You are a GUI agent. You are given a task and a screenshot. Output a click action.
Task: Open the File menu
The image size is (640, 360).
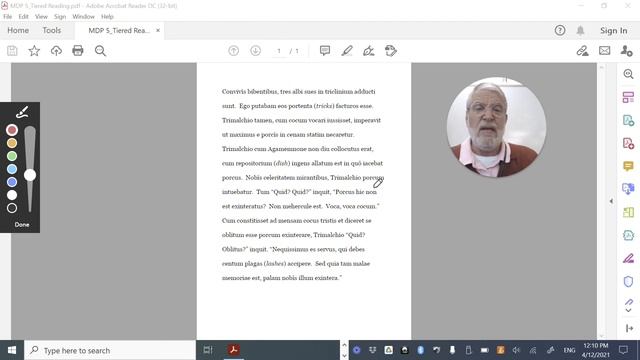[x=7, y=17]
